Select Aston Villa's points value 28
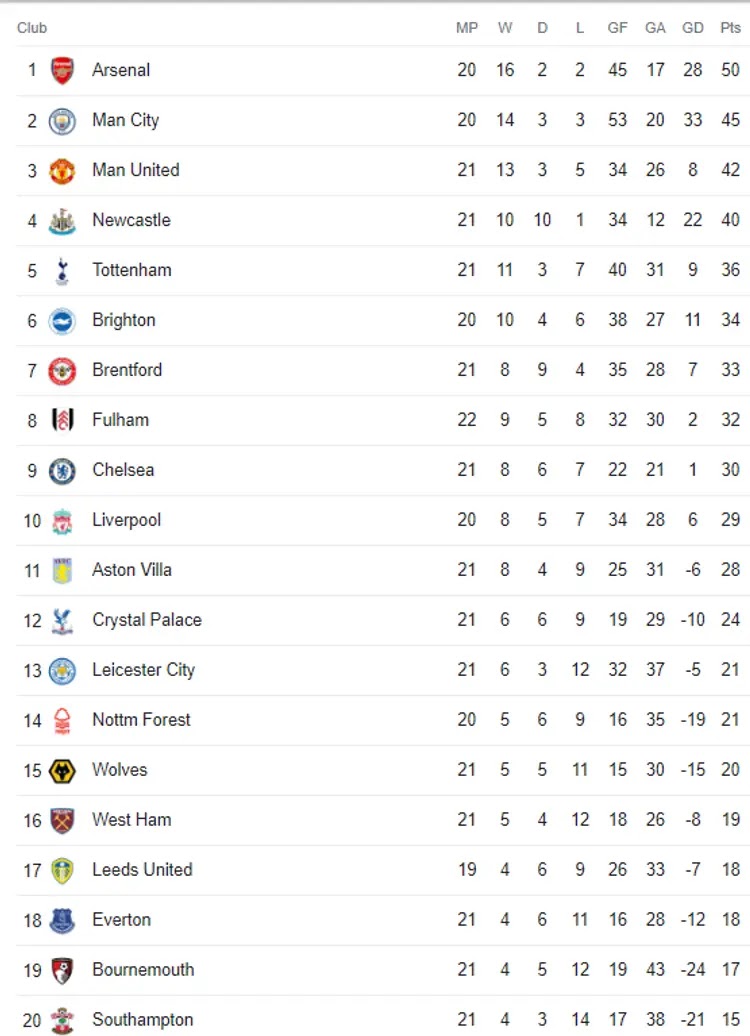Image resolution: width=750 pixels, height=1036 pixels. 730,570
